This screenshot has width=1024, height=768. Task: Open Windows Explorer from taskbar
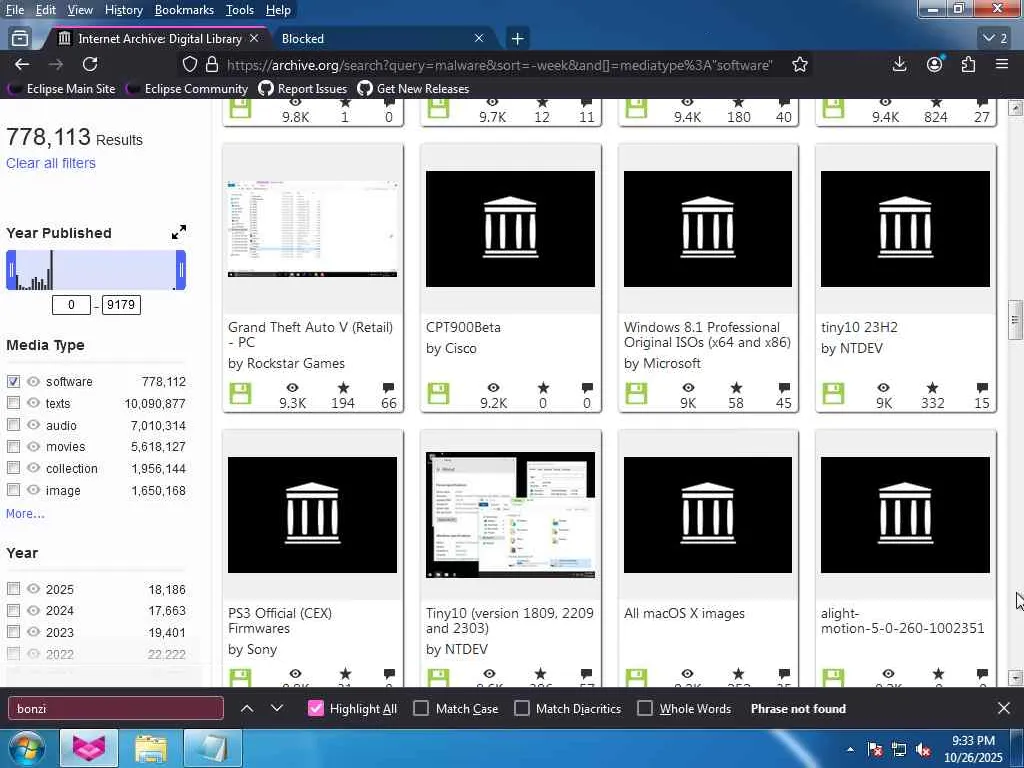(x=151, y=748)
